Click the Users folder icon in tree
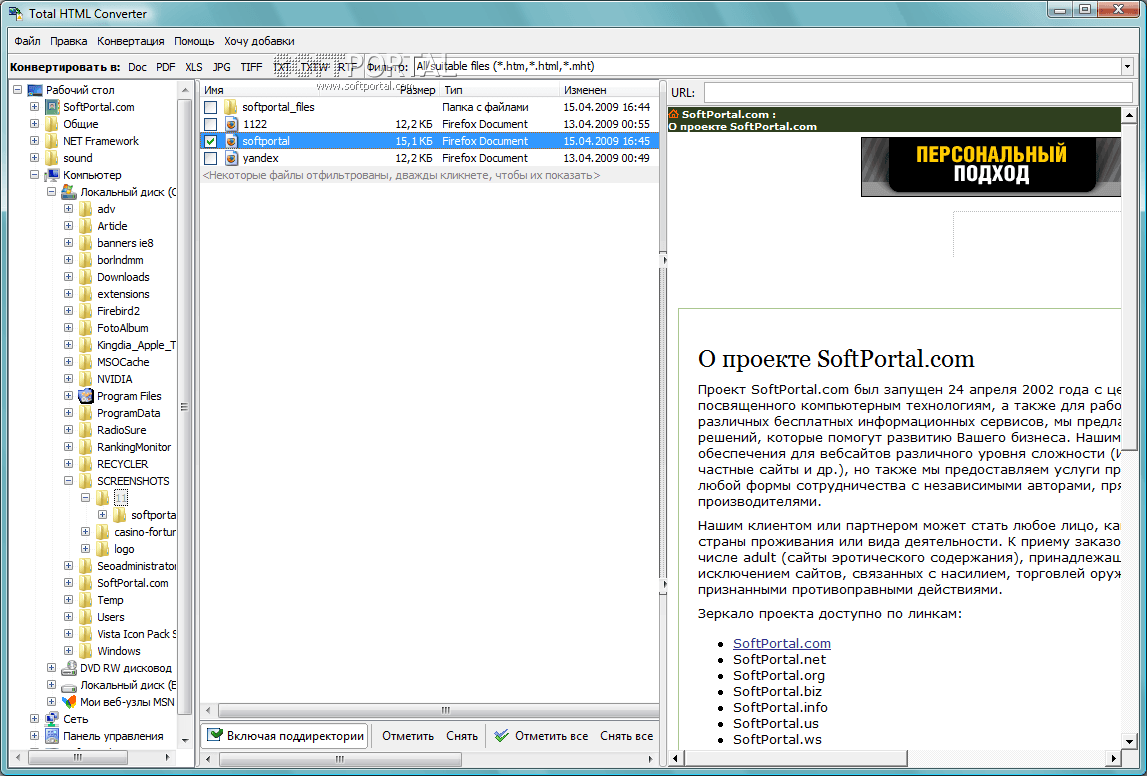1147x776 pixels. pos(86,617)
